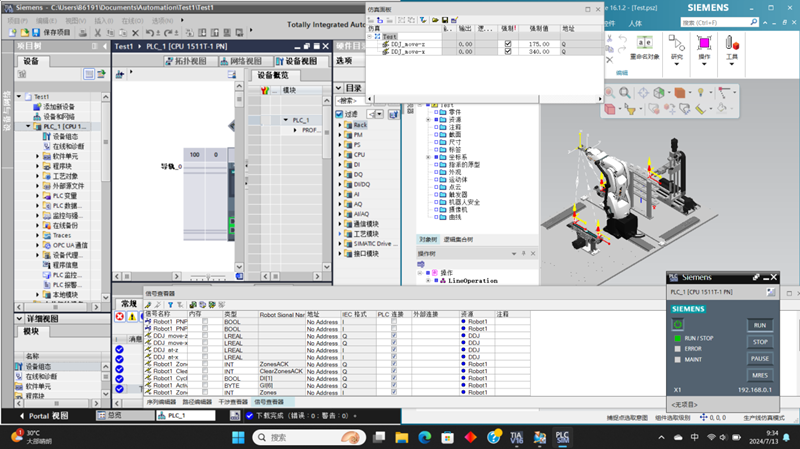Screen dimensions: 800x449
Task: Toggle PLC connection checkbox for first Robot1 PNP row
Action: click(x=394, y=321)
